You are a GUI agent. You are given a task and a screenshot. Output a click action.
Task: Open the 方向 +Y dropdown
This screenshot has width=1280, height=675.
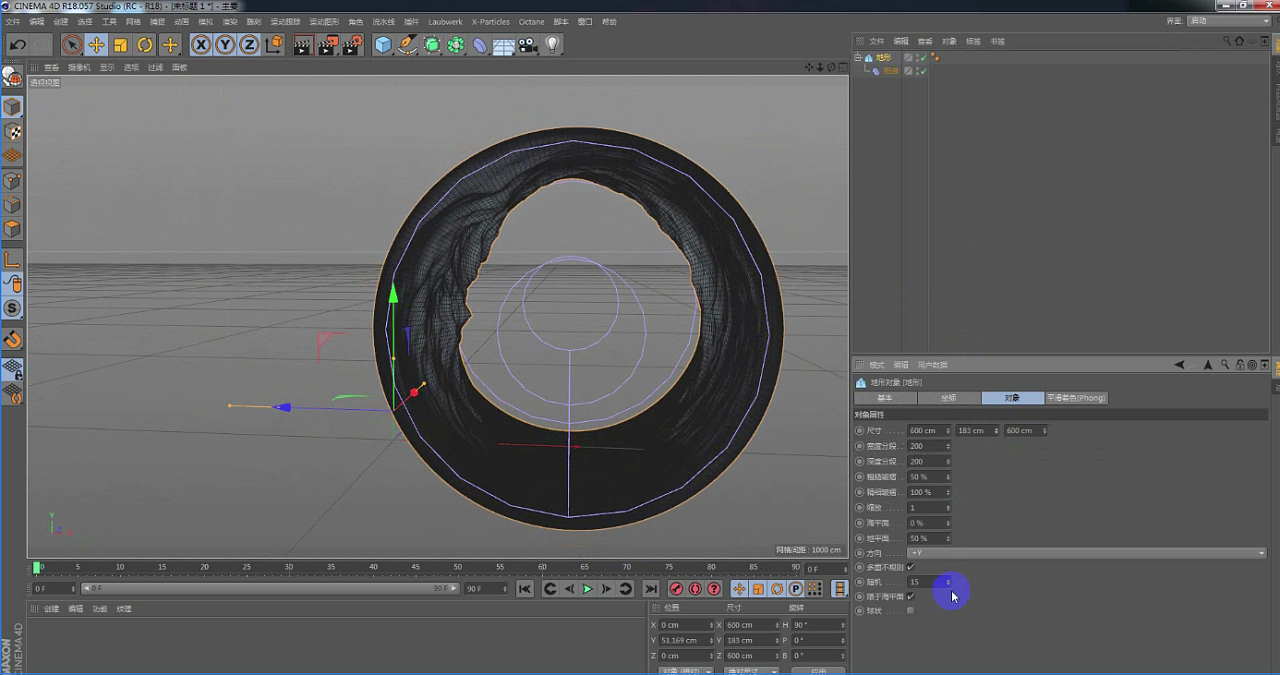1086,553
